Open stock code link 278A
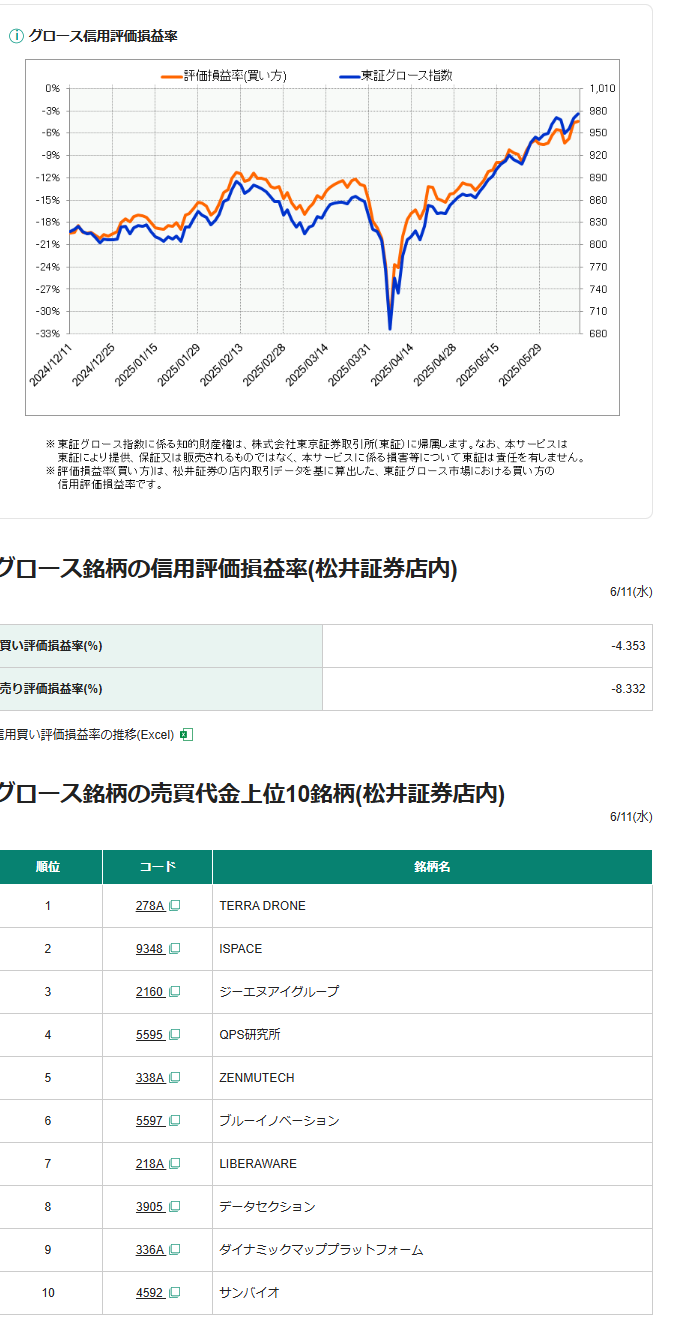The width and height of the screenshot is (679, 1335). (x=150, y=906)
